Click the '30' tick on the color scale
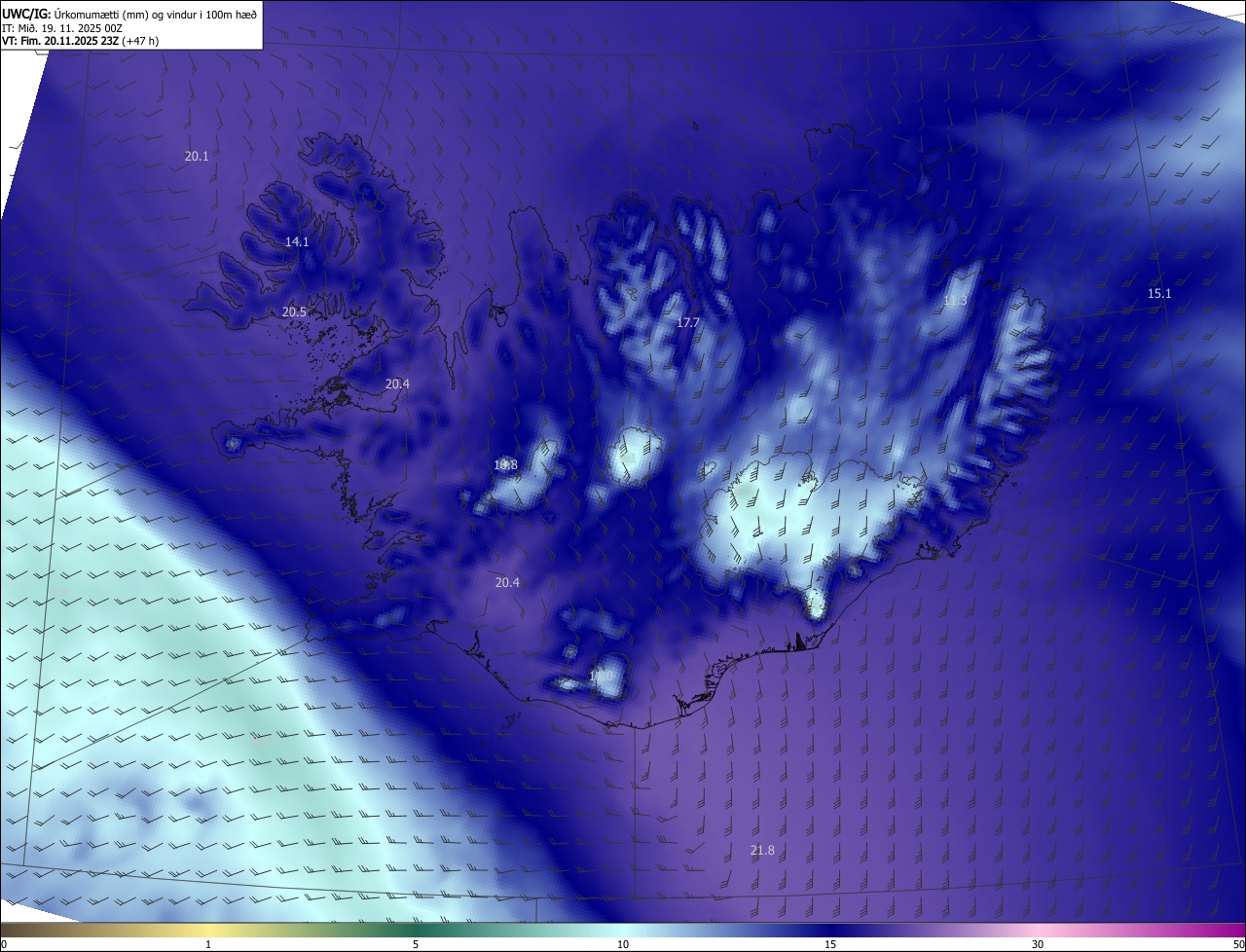This screenshot has height=952, width=1246. tap(1038, 944)
